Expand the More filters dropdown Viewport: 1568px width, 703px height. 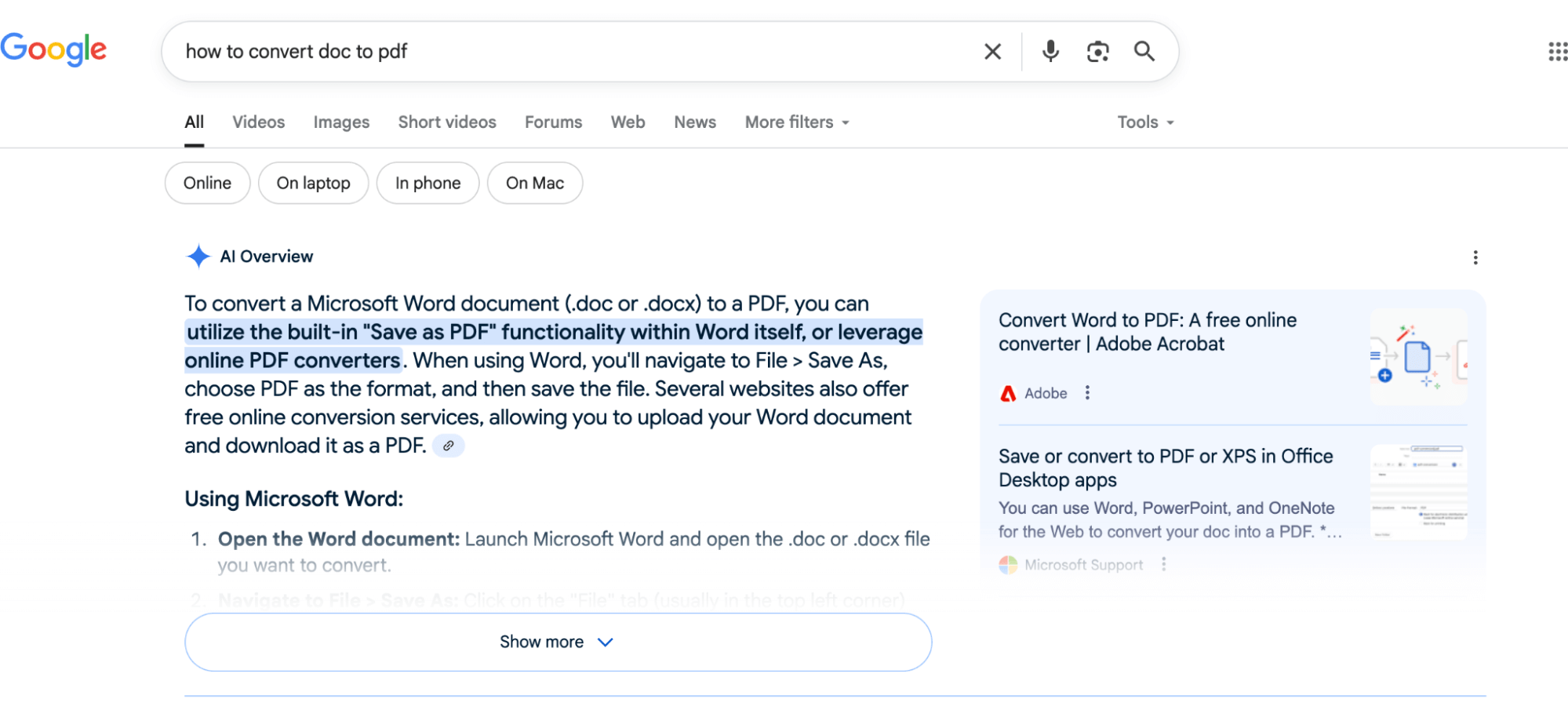click(796, 122)
